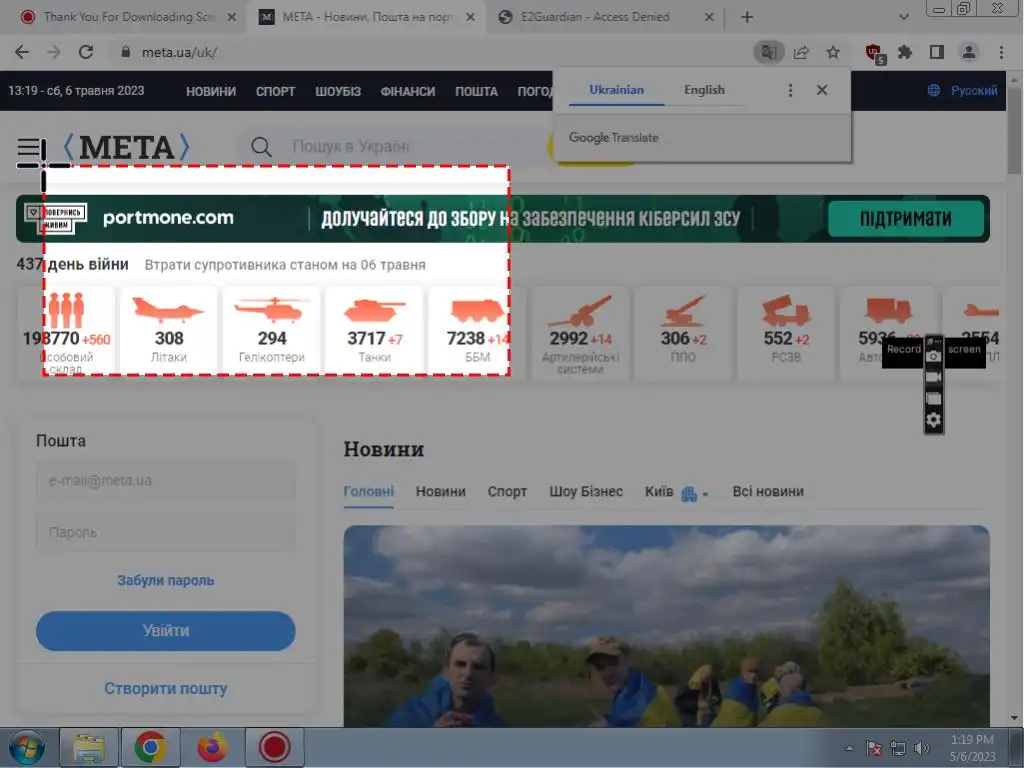Open ШОУБІЗ in top navigation
The image size is (1024, 768).
[x=338, y=91]
